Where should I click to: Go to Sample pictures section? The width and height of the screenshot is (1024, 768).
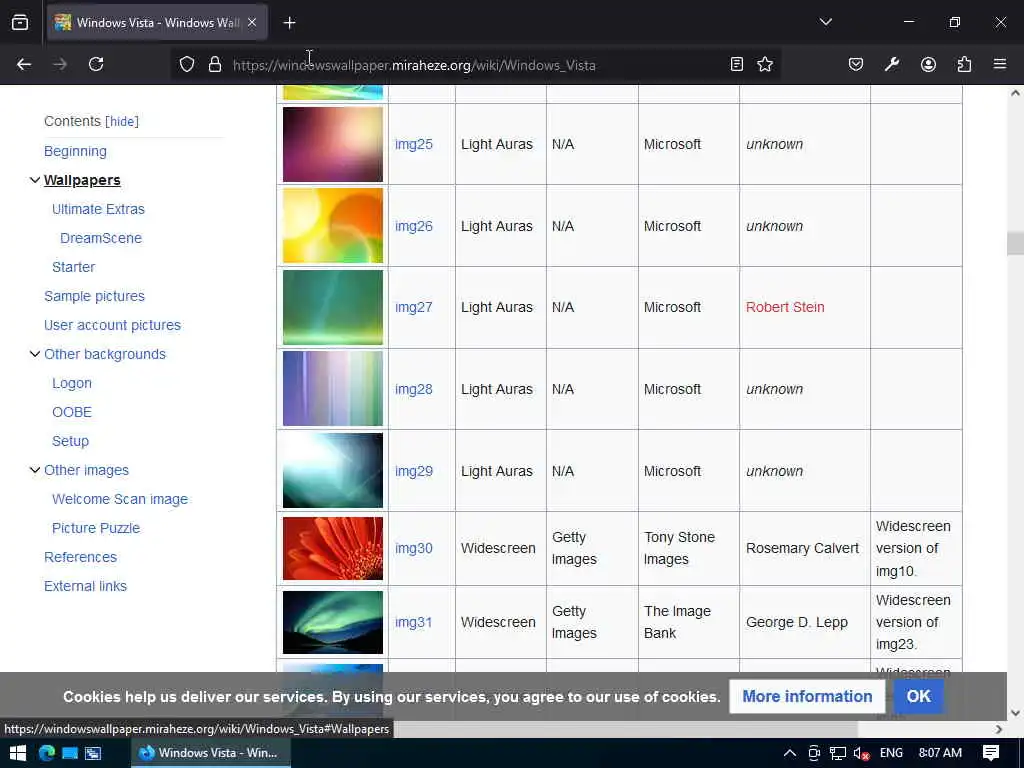tap(94, 296)
